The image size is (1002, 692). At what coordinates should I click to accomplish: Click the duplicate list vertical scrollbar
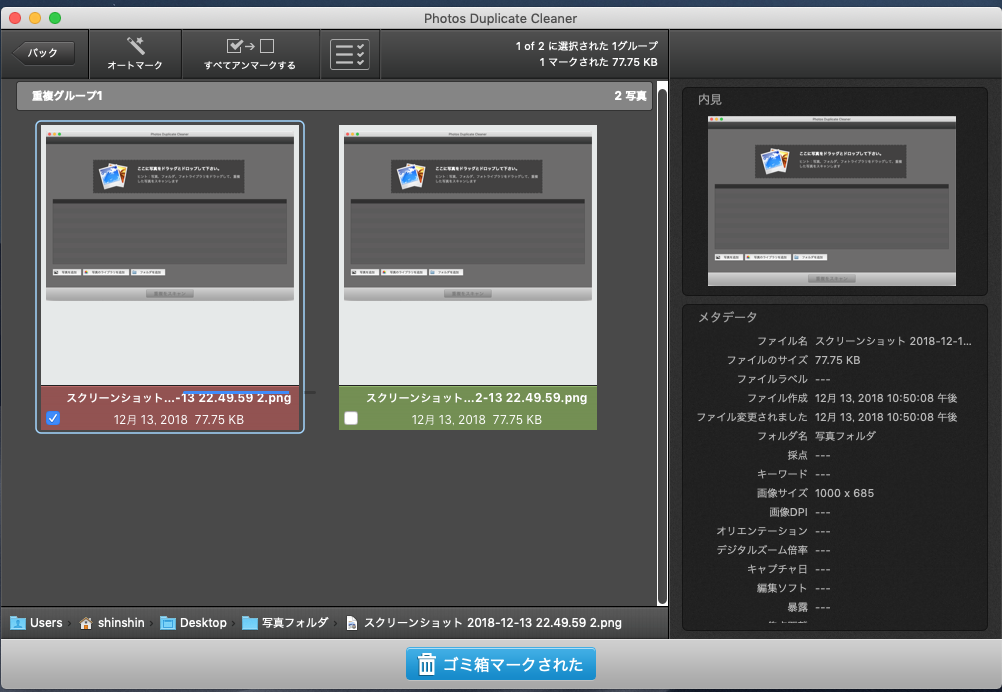[662, 345]
